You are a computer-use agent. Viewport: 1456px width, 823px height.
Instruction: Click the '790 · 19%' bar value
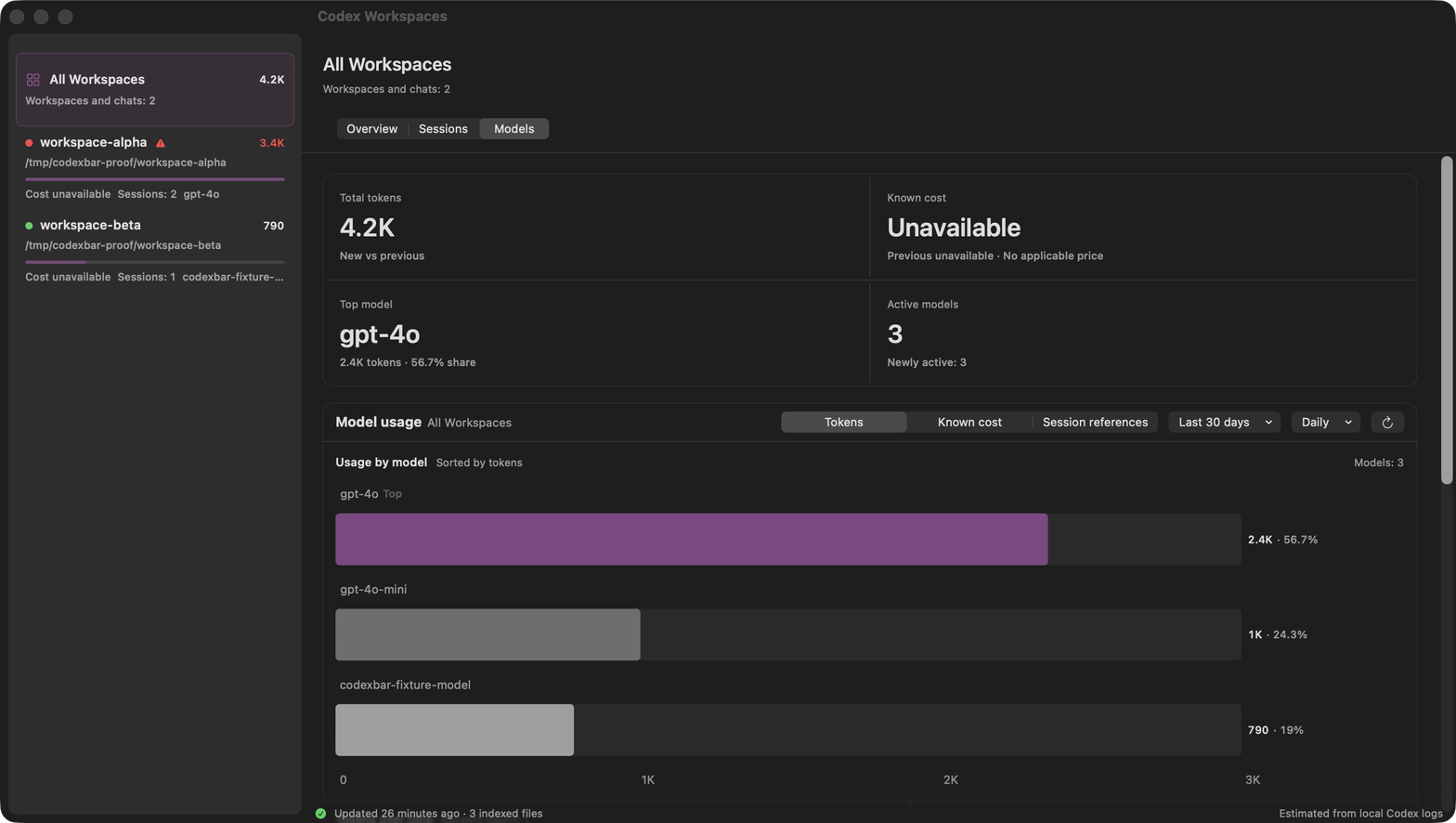pyautogui.click(x=1276, y=730)
